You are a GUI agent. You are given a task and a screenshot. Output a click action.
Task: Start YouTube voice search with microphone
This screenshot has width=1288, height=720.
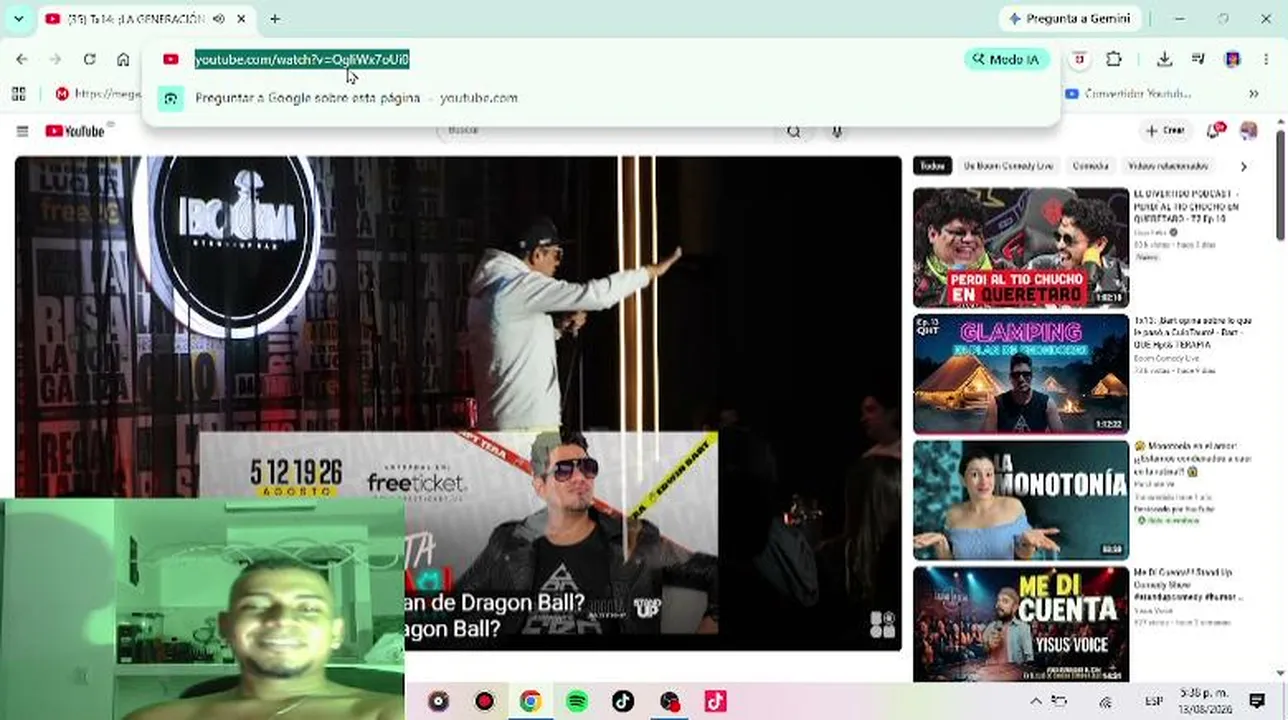point(837,131)
